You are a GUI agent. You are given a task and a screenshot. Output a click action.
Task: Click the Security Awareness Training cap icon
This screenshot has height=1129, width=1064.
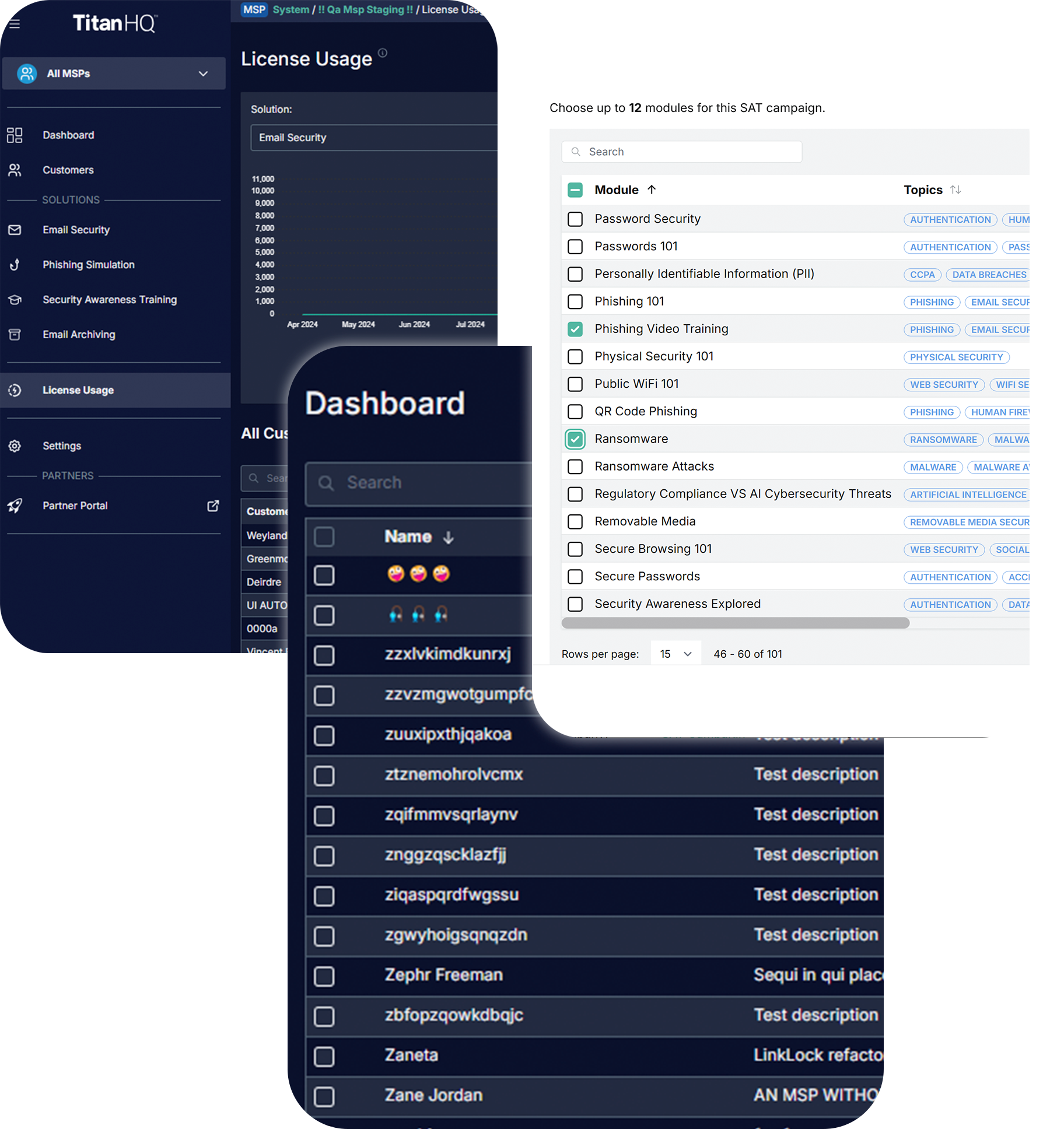point(15,300)
